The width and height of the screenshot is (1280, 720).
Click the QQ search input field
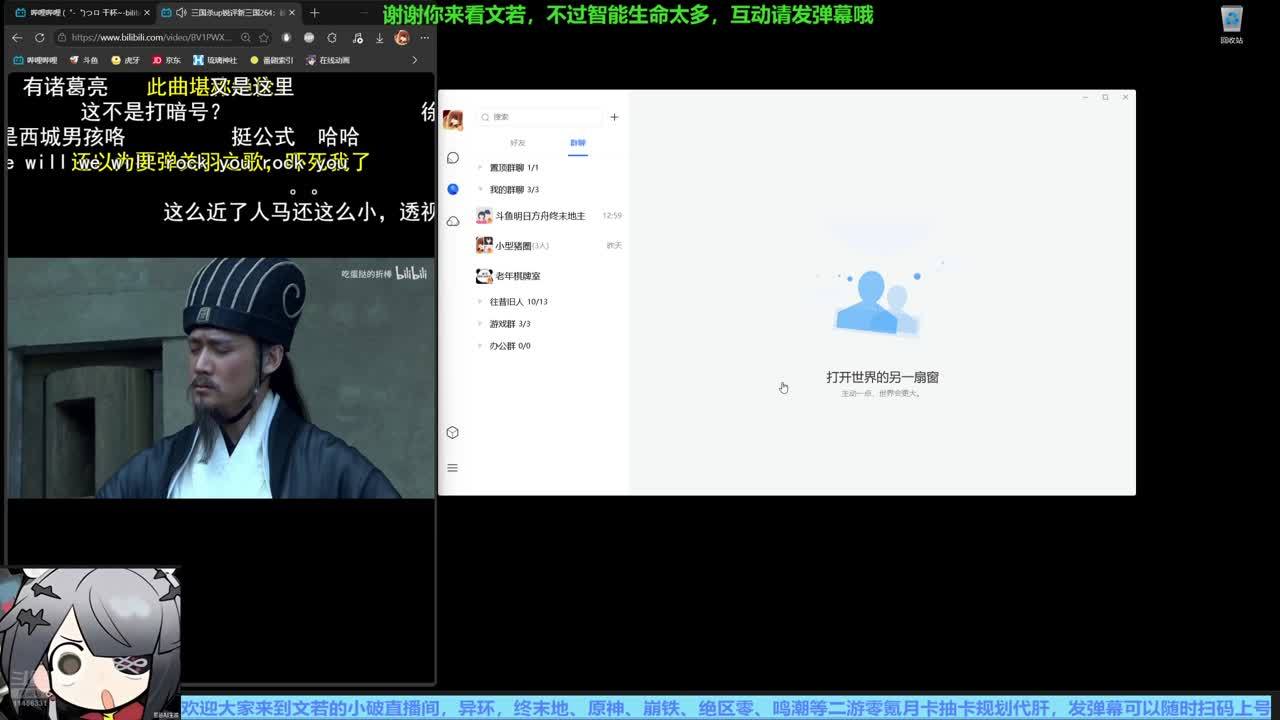(540, 117)
